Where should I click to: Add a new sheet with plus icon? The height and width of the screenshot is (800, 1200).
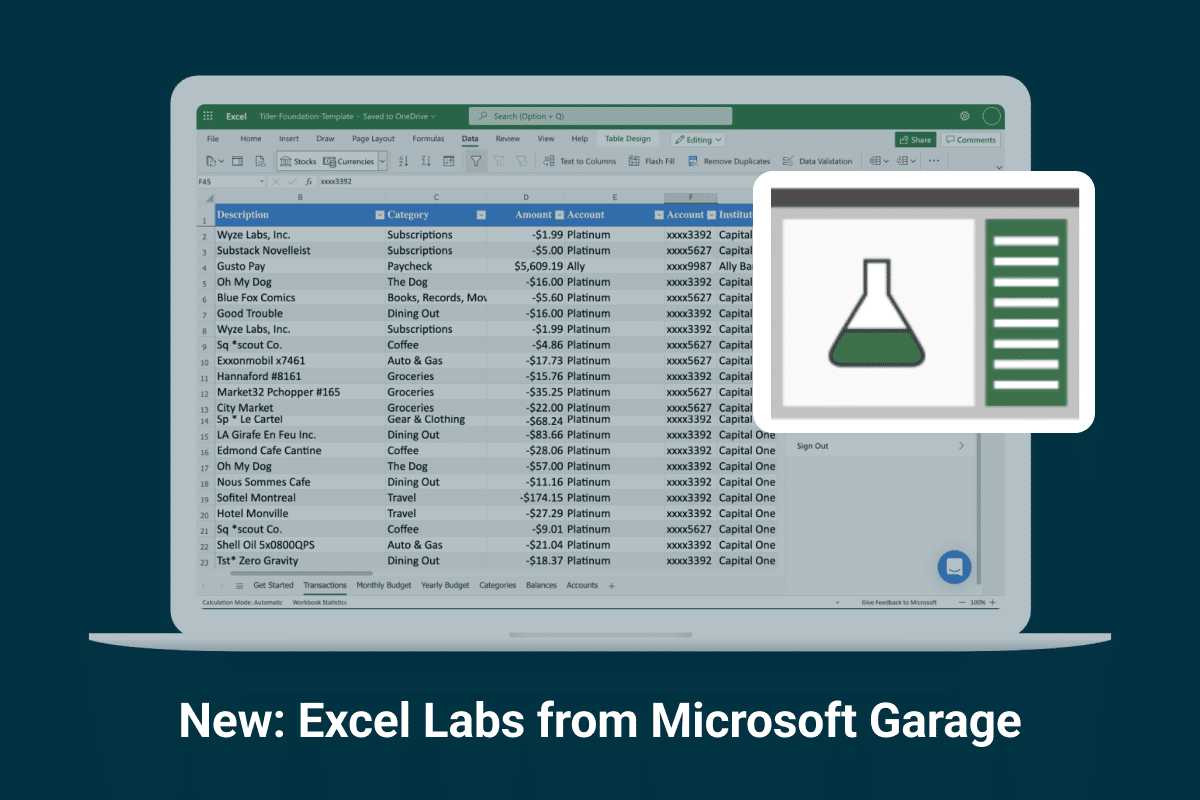[612, 585]
